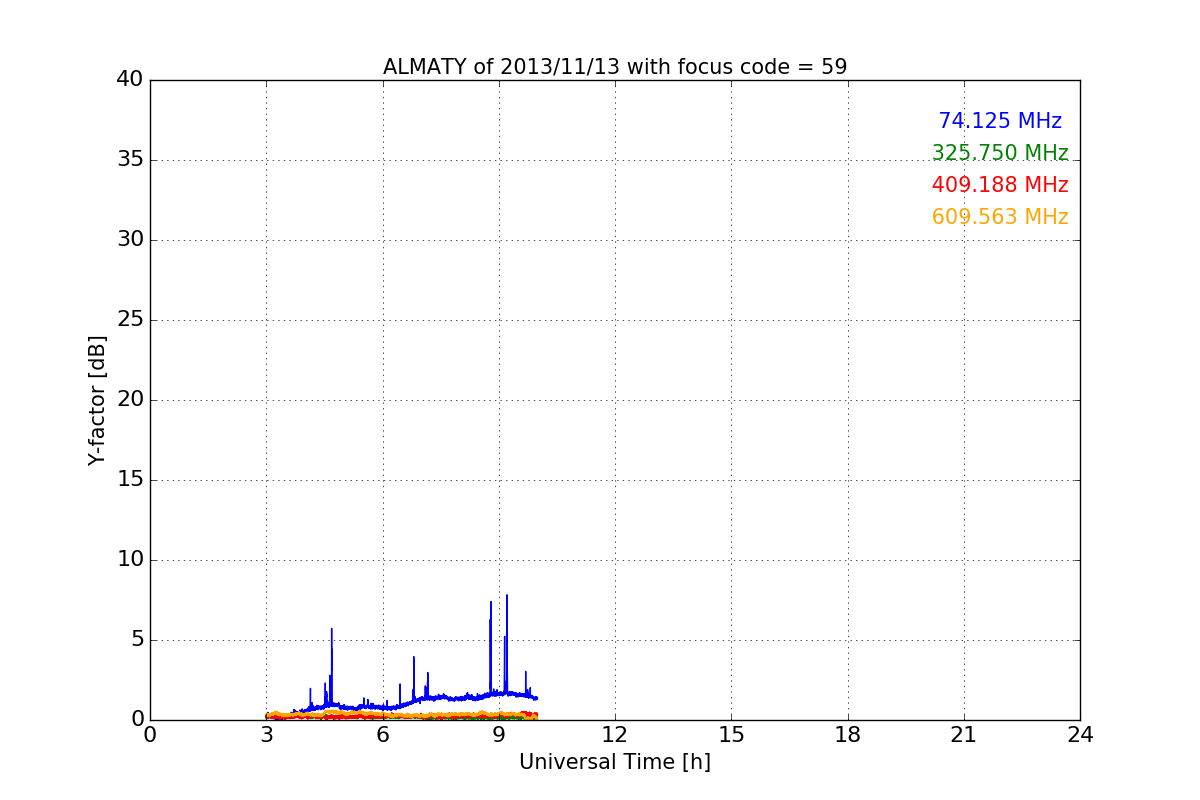Click the Y-factor [dB] axis label
Screen dimensions: 1200x800
click(97, 400)
